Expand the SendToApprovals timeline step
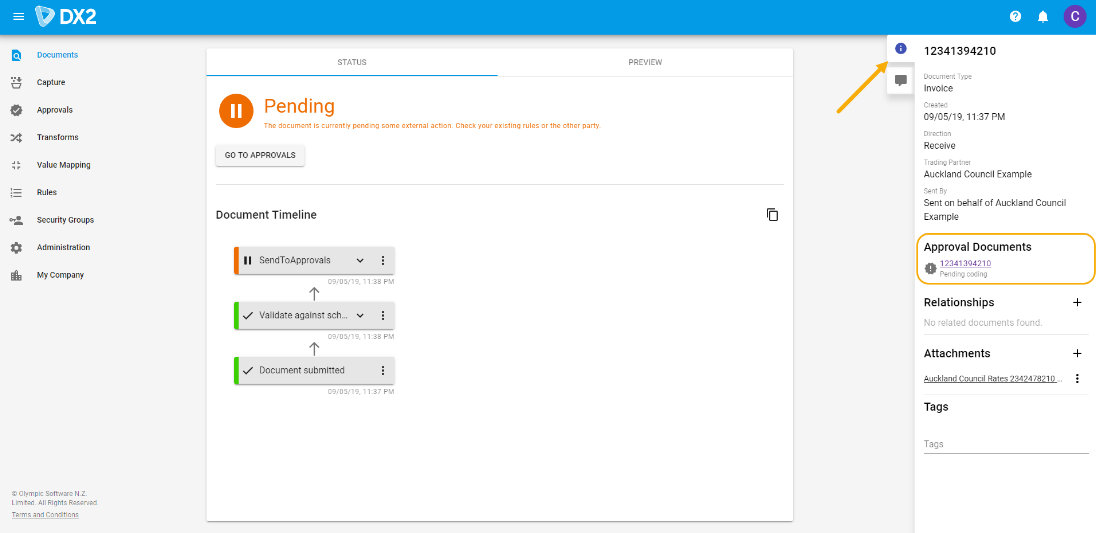This screenshot has width=1096, height=533. pyautogui.click(x=360, y=261)
